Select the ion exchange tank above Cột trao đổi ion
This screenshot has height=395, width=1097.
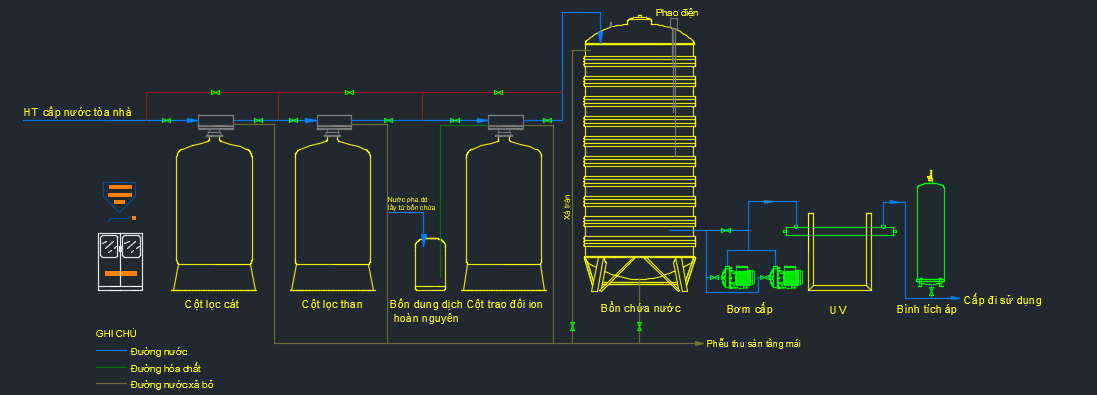tap(504, 213)
